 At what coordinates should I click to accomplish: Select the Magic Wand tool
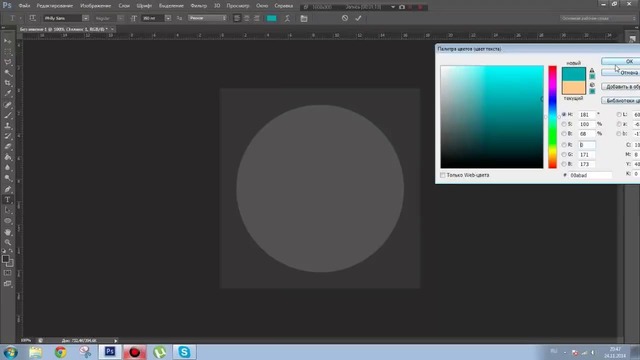point(8,73)
